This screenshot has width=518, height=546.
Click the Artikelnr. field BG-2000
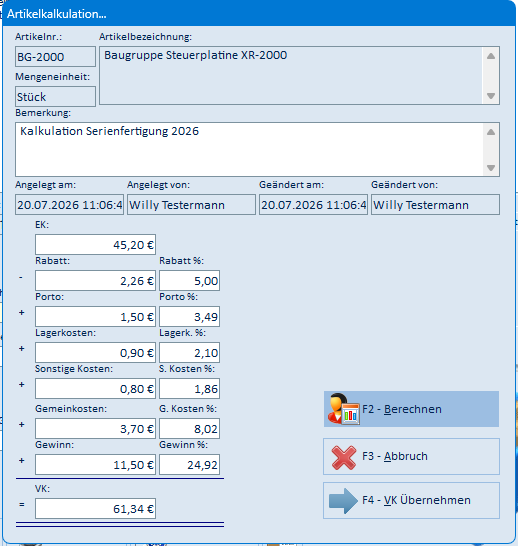pos(55,56)
